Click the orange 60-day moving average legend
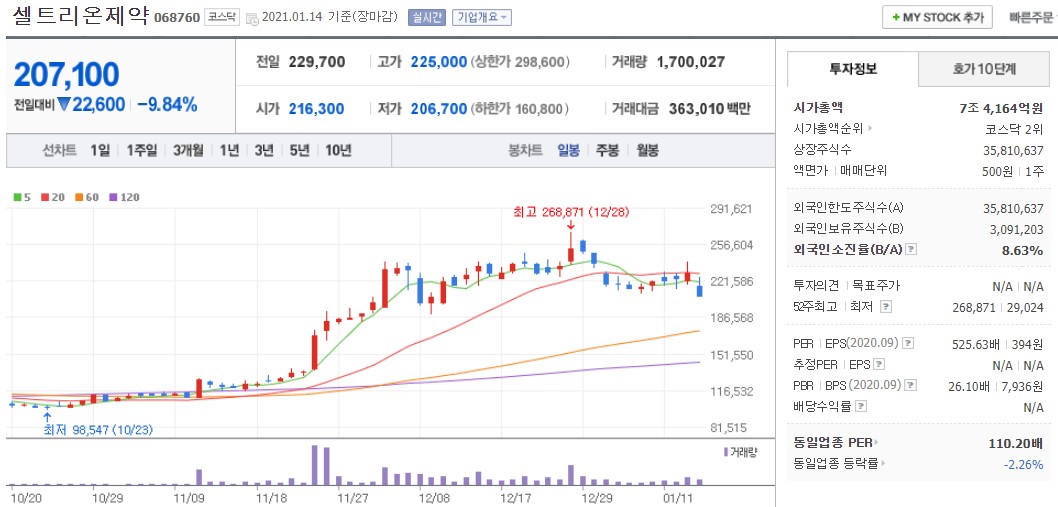 (86, 197)
